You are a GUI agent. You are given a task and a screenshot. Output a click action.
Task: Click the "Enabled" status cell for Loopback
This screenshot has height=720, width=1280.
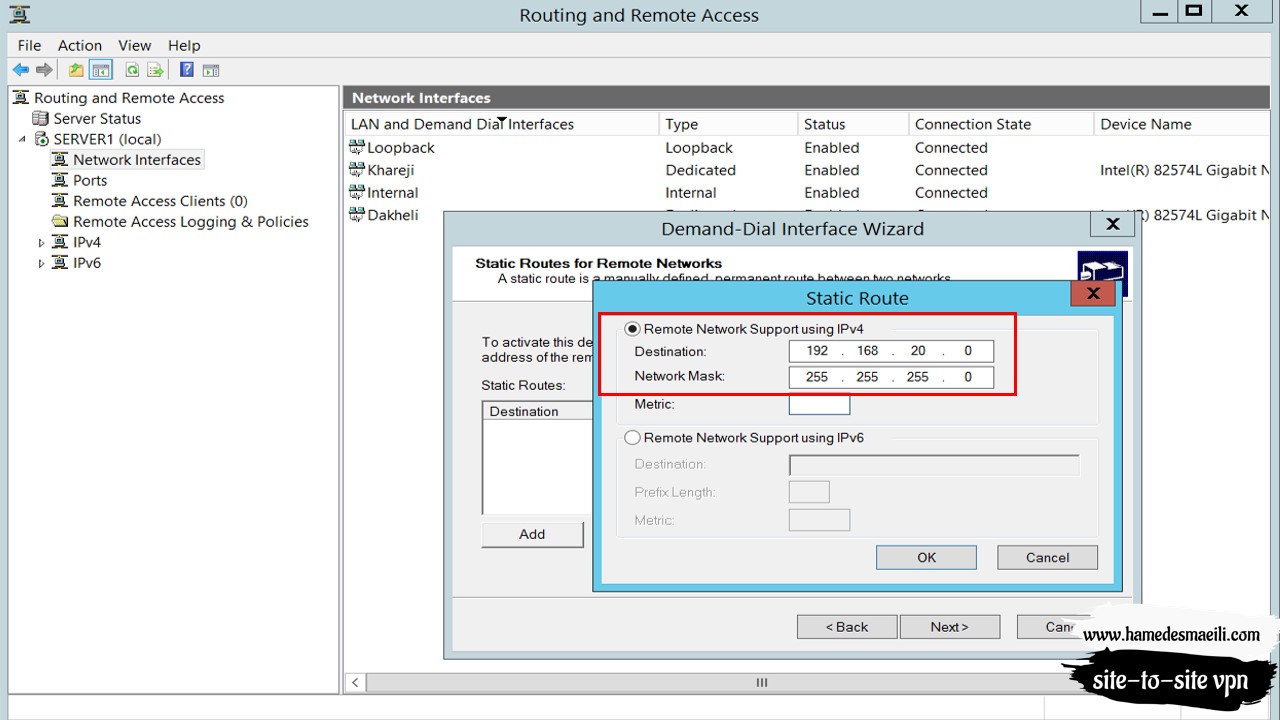coord(832,148)
